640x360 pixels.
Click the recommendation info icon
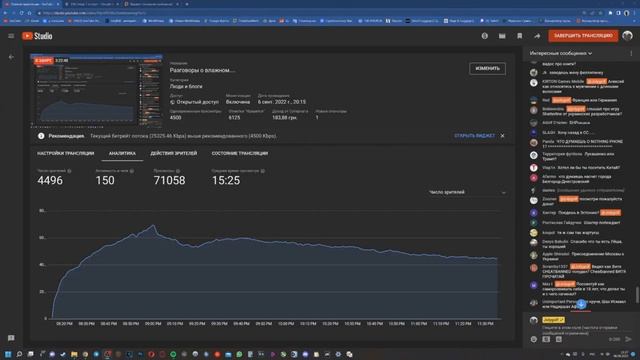click(x=41, y=136)
